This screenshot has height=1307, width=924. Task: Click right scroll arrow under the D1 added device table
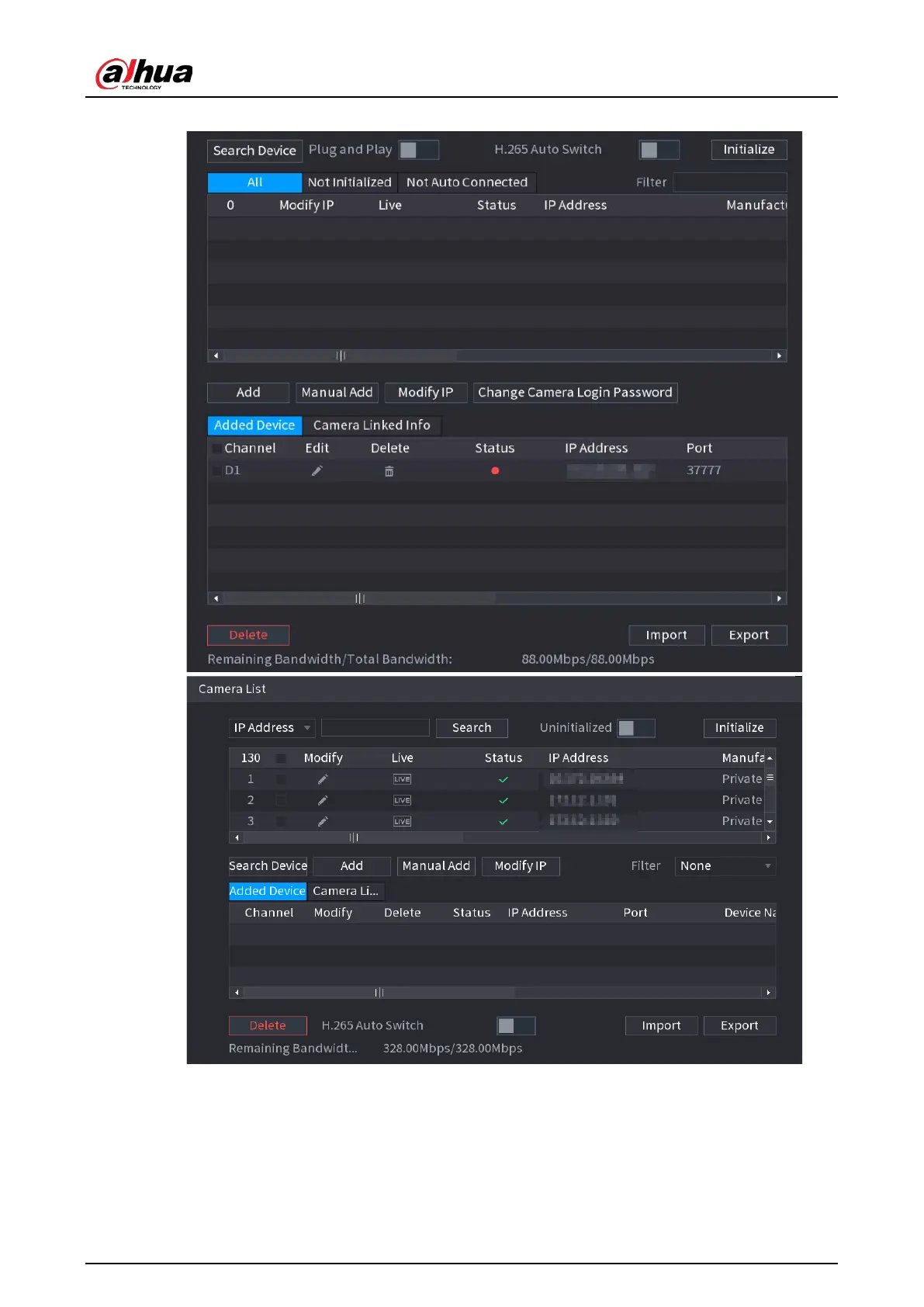[779, 598]
